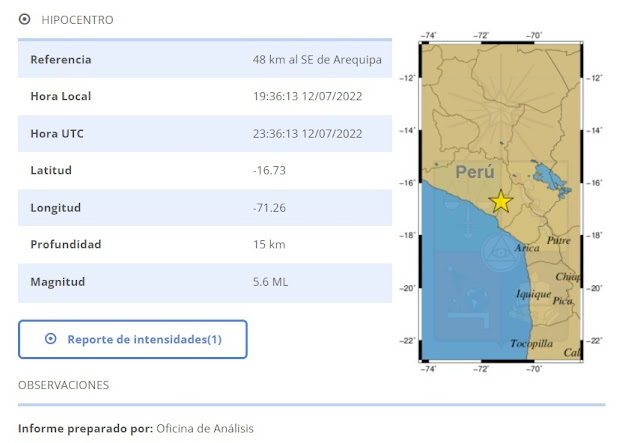Click the Latitud label
Image resolution: width=622 pixels, height=443 pixels.
[x=51, y=170]
